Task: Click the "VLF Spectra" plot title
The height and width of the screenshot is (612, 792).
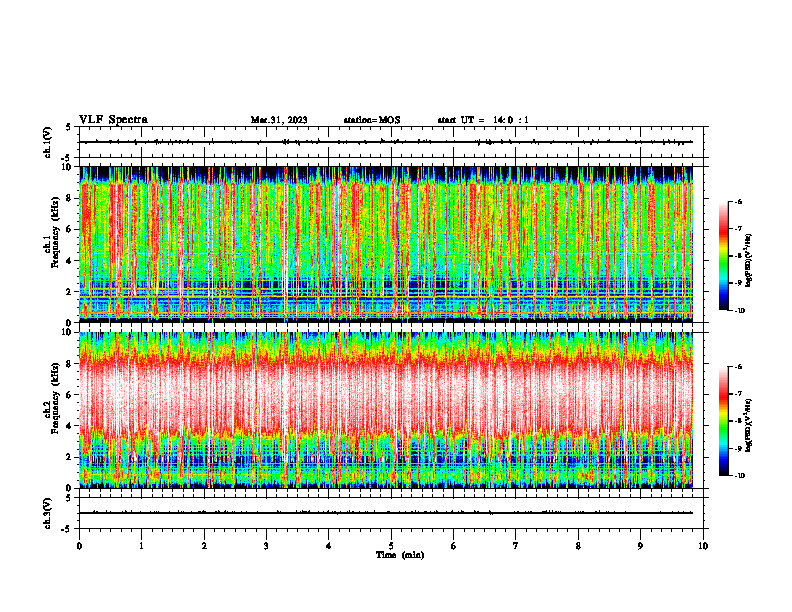Action: coord(113,120)
